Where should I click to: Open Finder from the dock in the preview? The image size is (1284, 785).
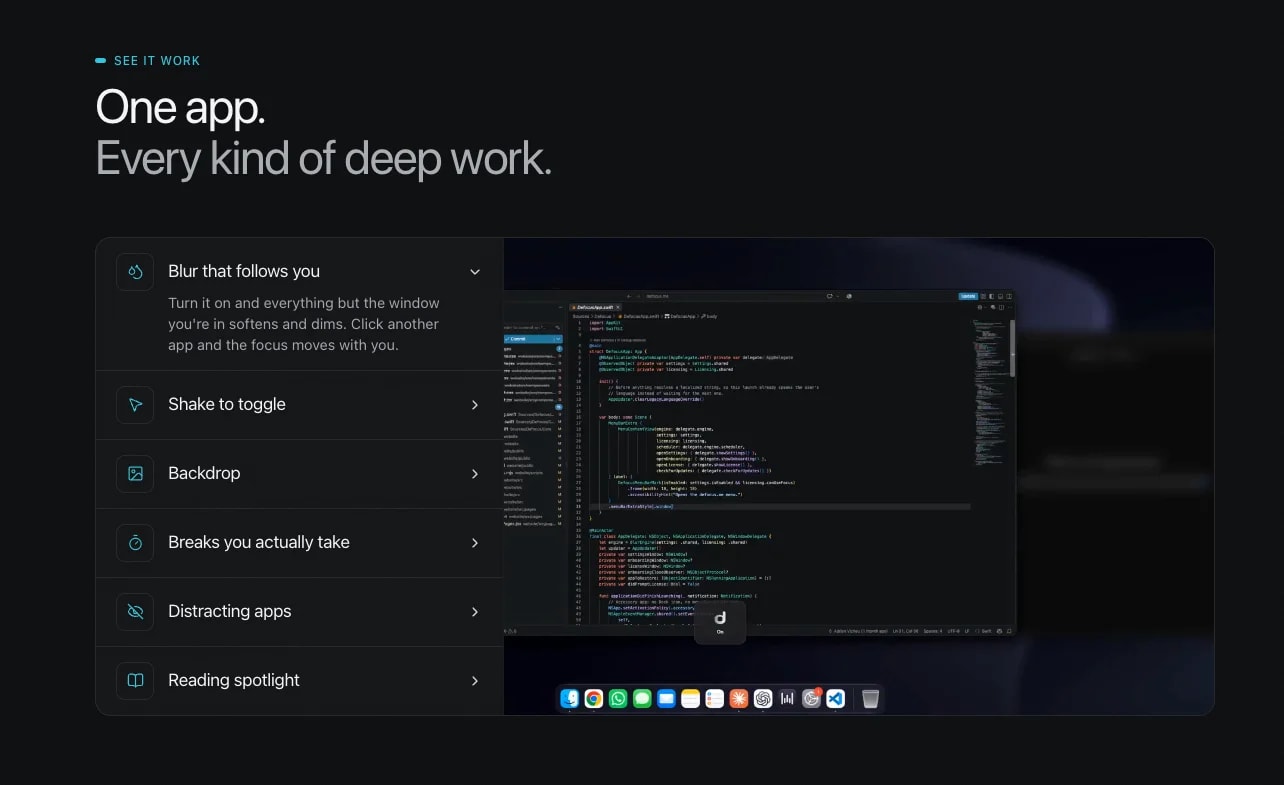coord(569,699)
